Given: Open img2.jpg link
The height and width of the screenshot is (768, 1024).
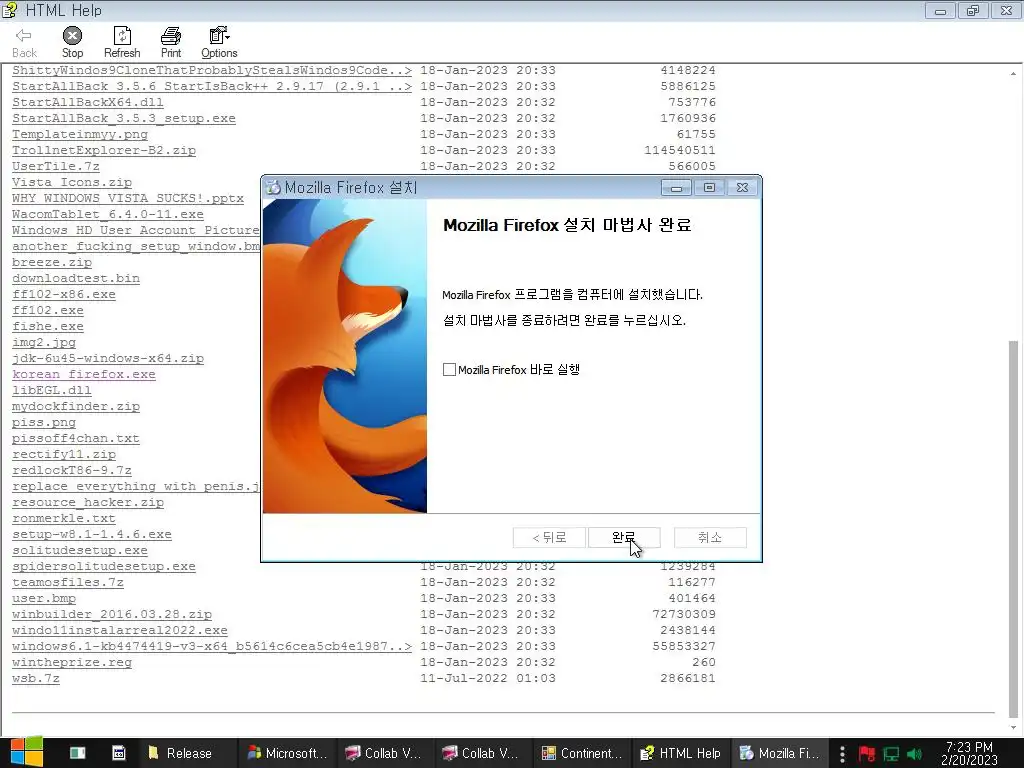Looking at the screenshot, I should click(44, 342).
